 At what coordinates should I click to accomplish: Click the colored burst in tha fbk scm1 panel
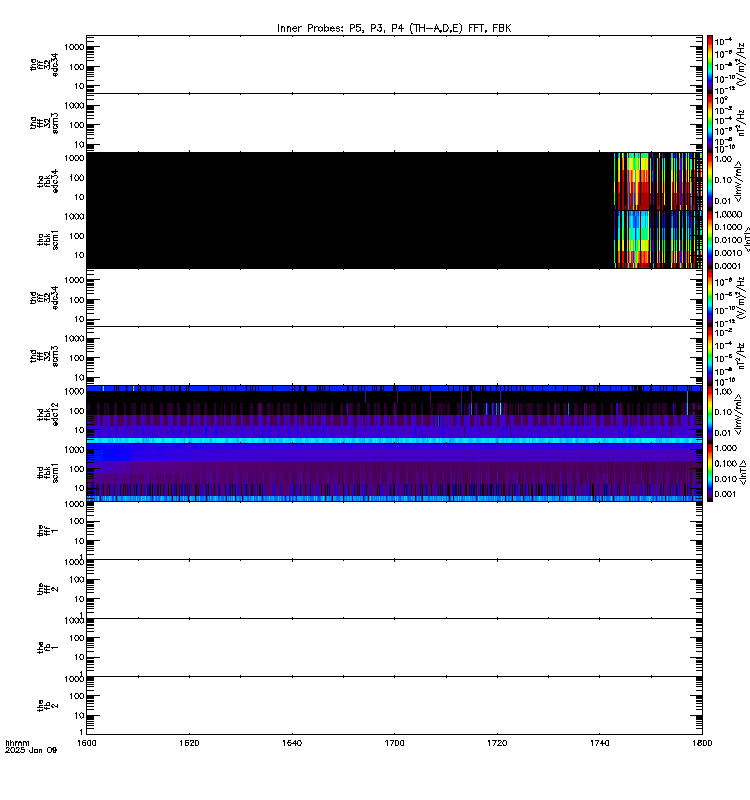tap(658, 239)
